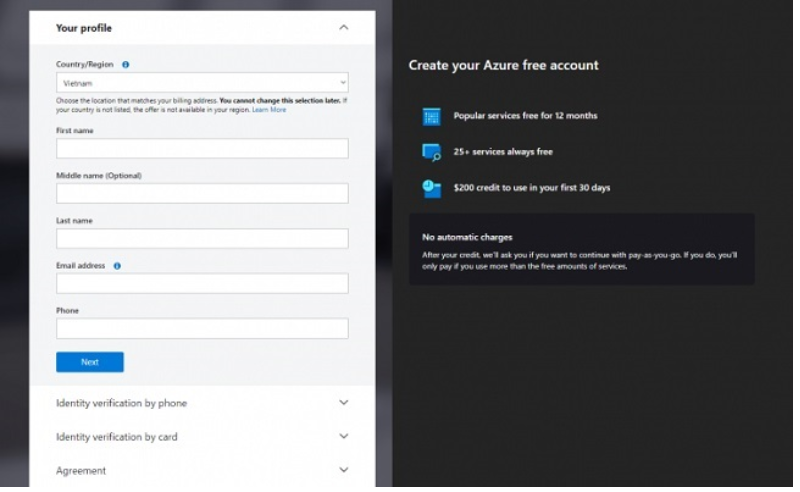Image resolution: width=800 pixels, height=492 pixels.
Task: Click the 25+ services always free icon
Action: tap(431, 153)
